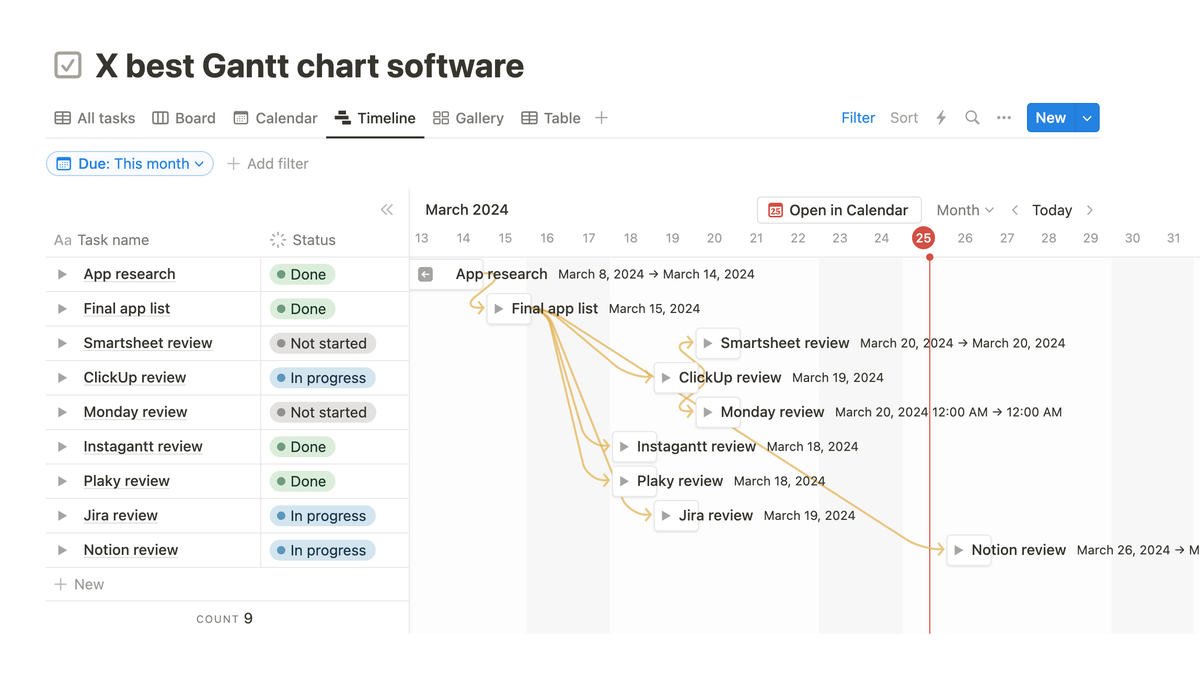Expand the New button's dropdown chevron
The image size is (1200, 696).
(1086, 117)
